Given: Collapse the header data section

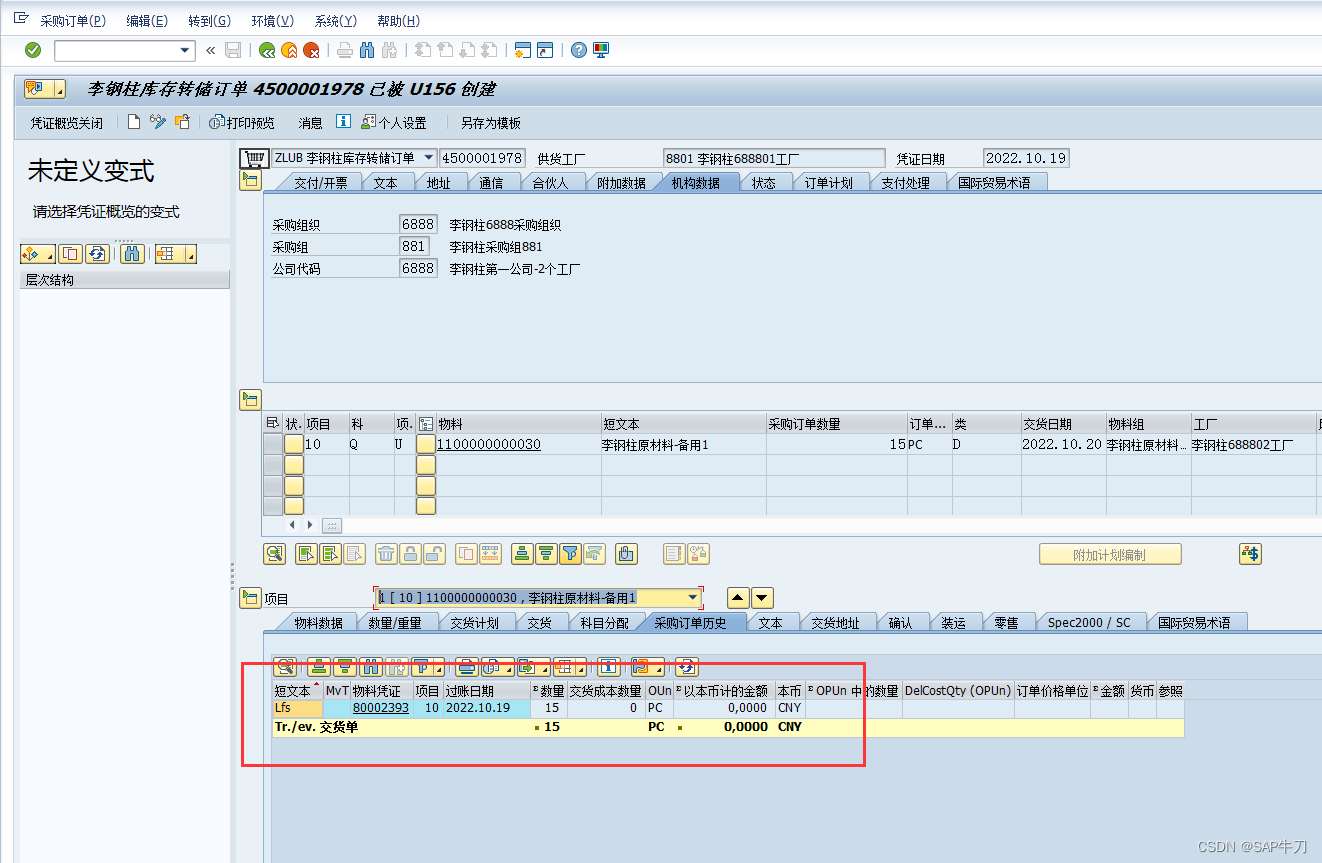Looking at the screenshot, I should 250,180.
